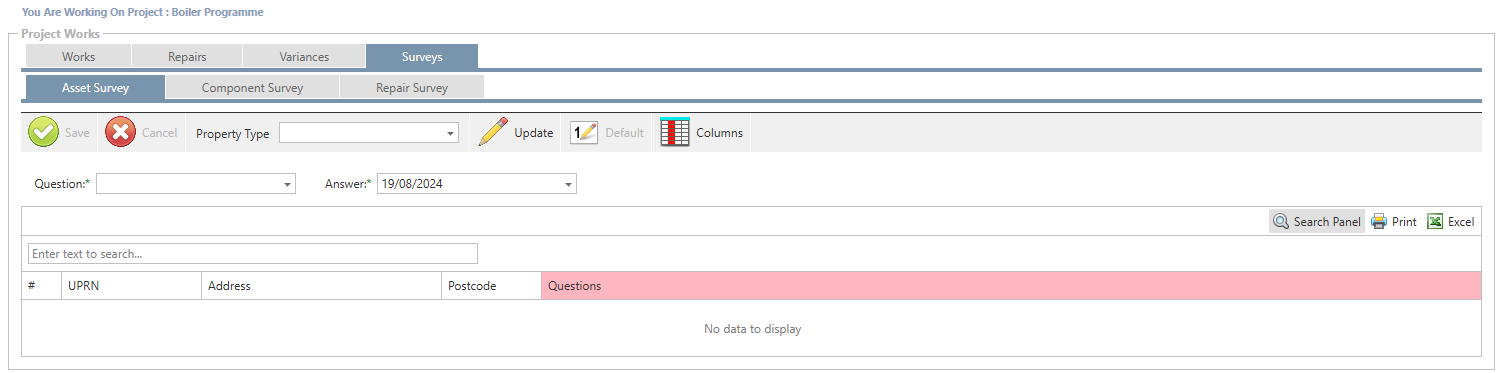Select the Repair Survey sub-tab

[412, 88]
